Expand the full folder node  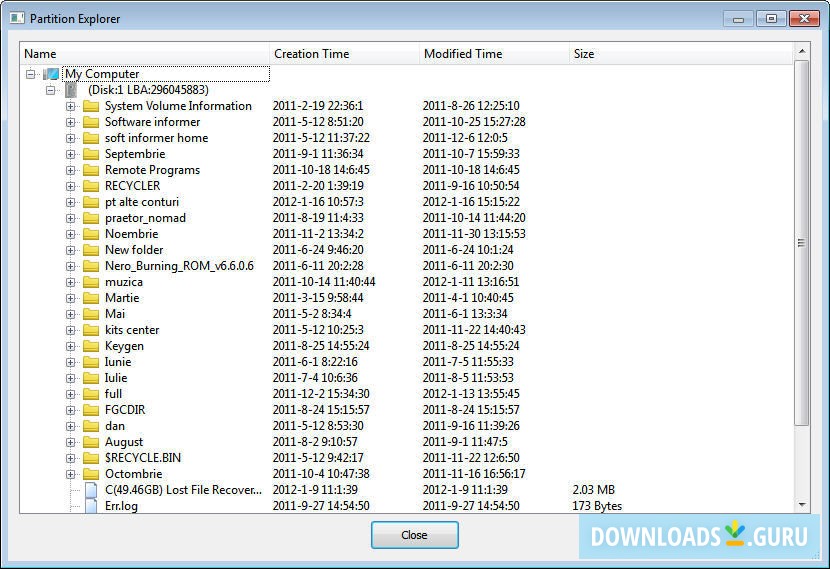click(x=70, y=394)
